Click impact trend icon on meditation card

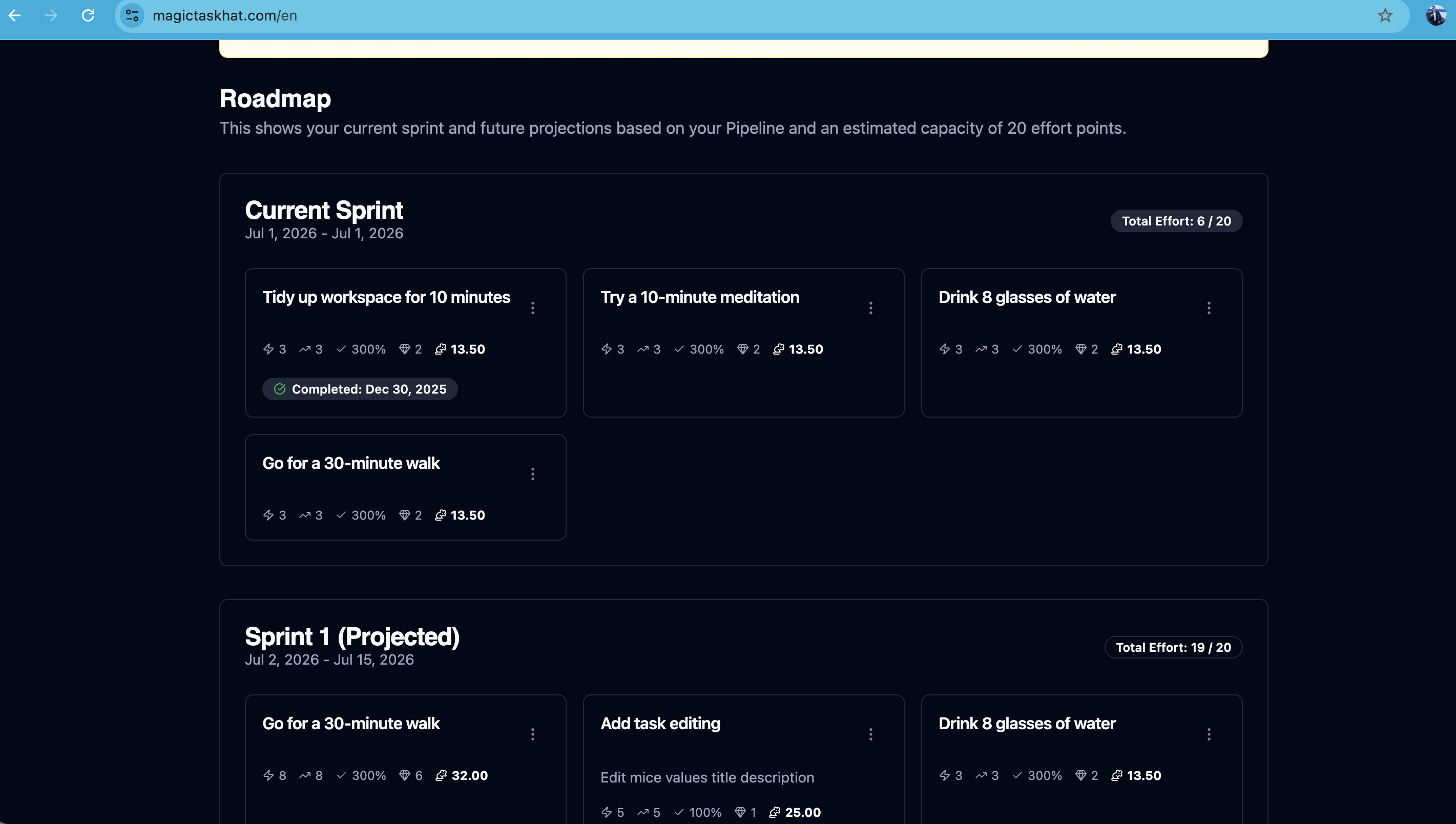[x=642, y=348]
